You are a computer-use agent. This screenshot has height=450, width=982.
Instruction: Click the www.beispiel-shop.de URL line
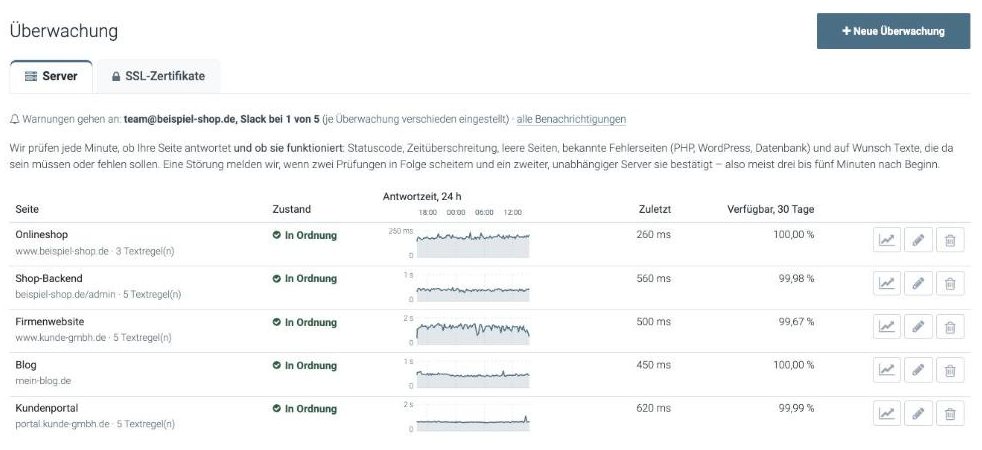coord(62,251)
